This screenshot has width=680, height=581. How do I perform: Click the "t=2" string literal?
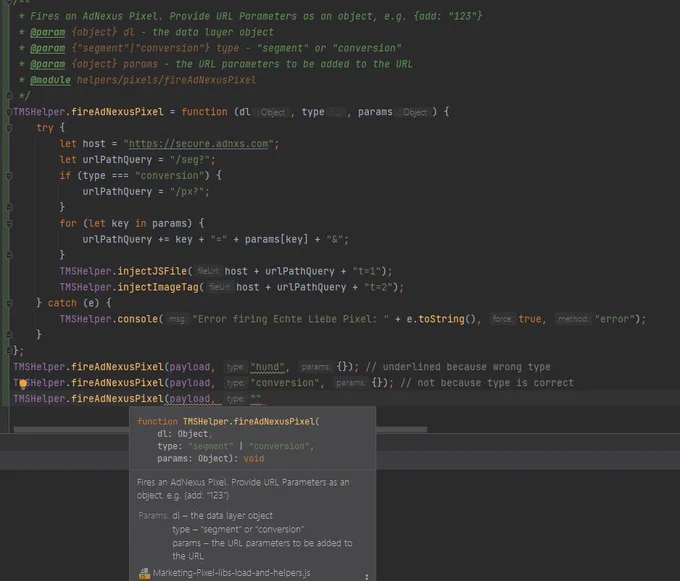378,287
